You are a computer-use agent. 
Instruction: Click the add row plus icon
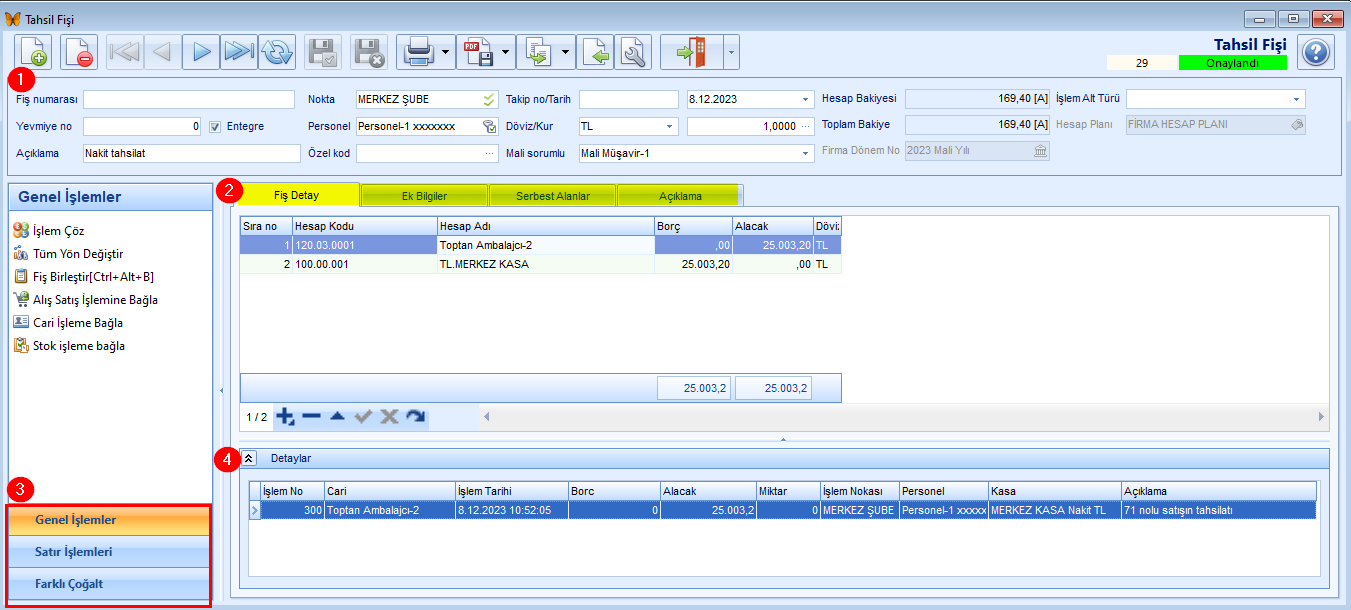coord(285,416)
